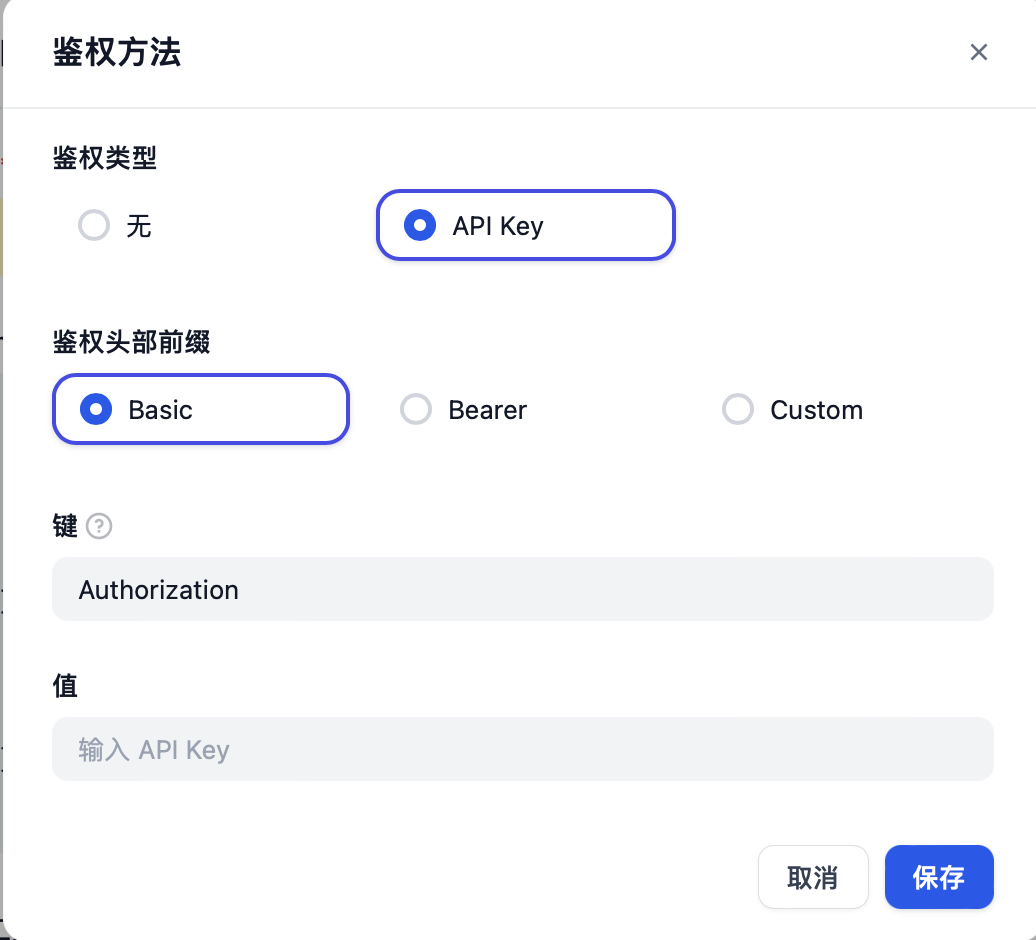
Task: Select the 无 radio circle
Action: tap(94, 225)
